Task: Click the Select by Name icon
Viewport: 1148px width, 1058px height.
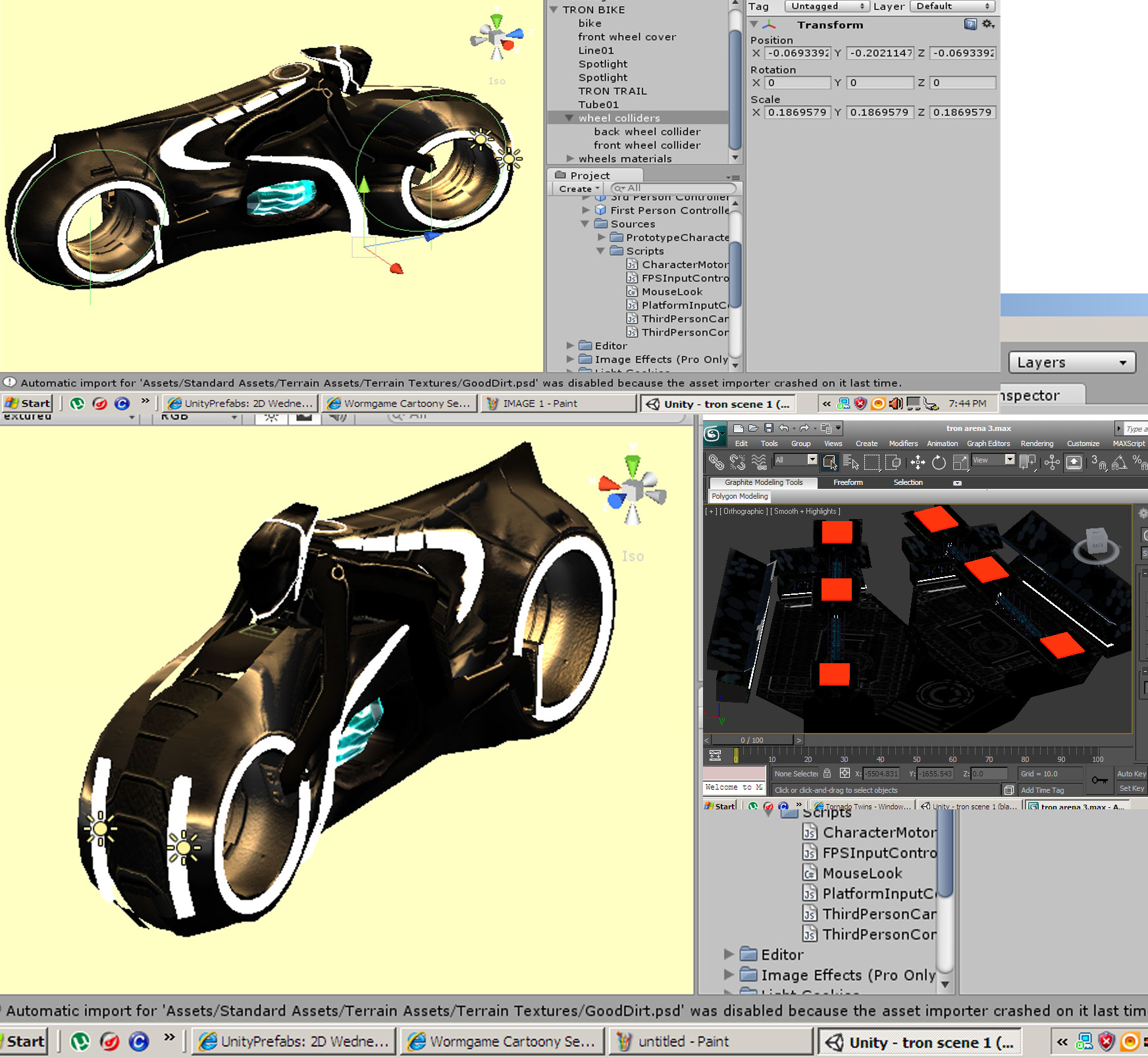Action: 850,463
